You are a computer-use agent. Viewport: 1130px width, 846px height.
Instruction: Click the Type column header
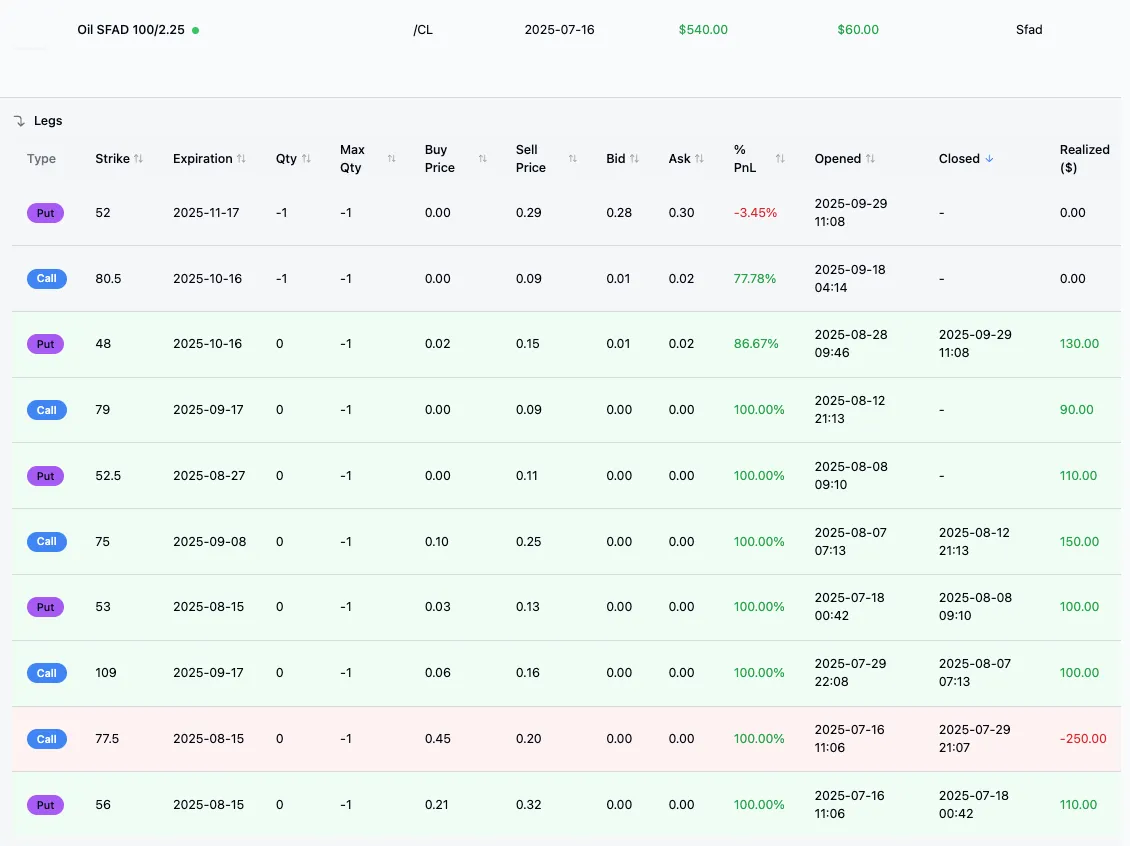pyautogui.click(x=41, y=159)
